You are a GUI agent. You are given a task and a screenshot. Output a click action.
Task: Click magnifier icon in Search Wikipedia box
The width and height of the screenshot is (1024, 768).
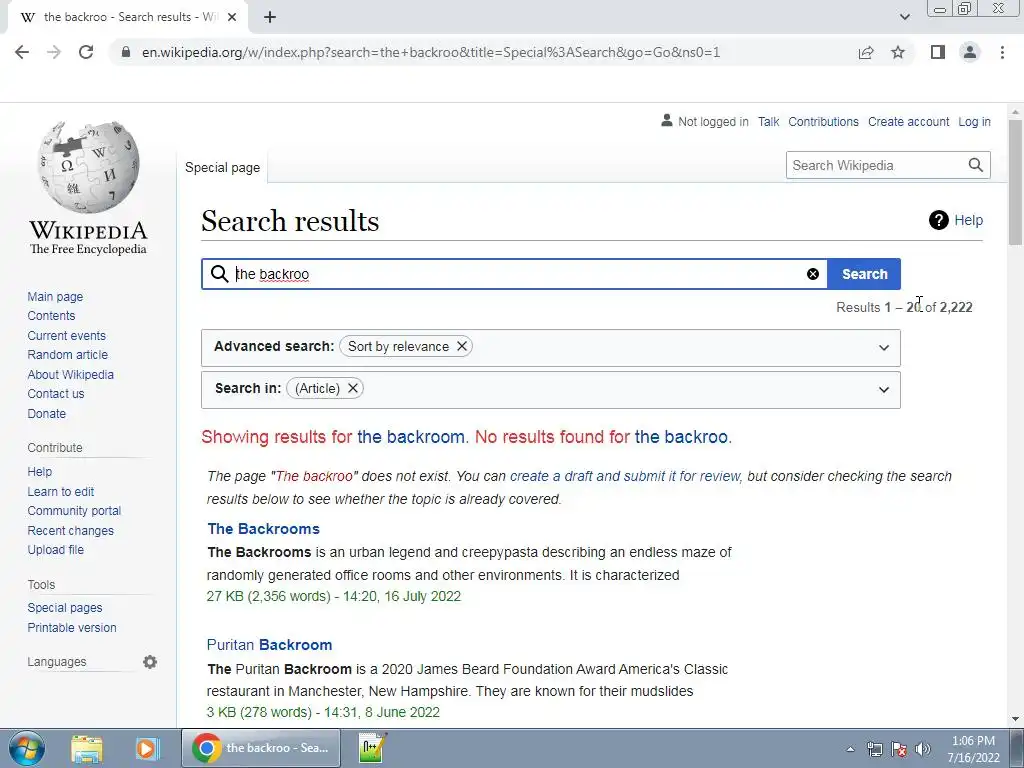coord(976,165)
